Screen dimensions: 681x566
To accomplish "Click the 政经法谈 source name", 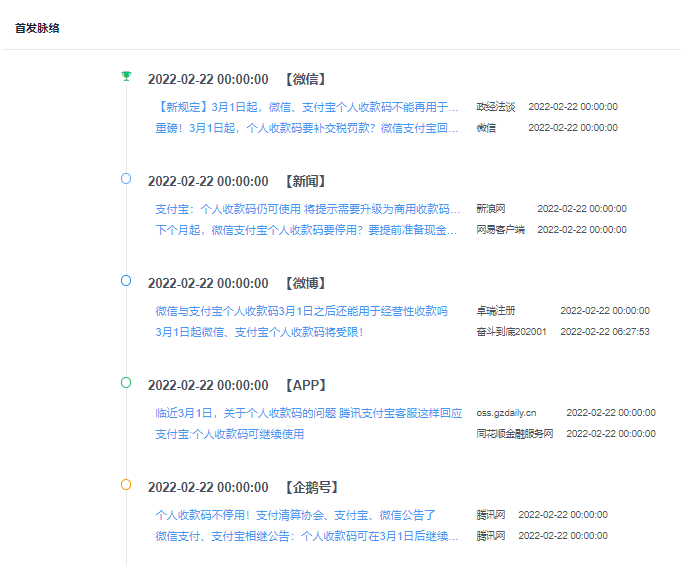I will pos(495,106).
